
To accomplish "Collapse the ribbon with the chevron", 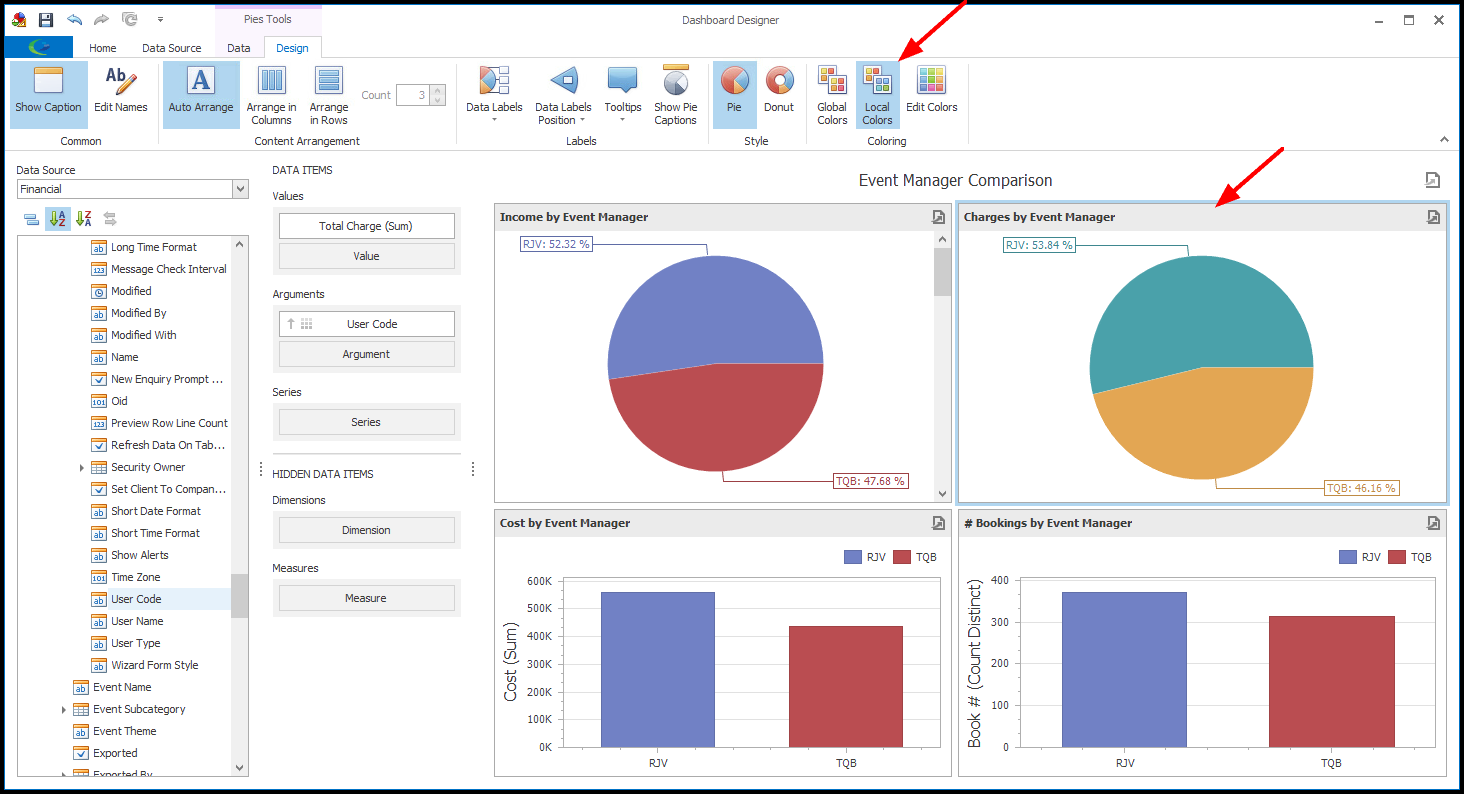I will (x=1443, y=140).
